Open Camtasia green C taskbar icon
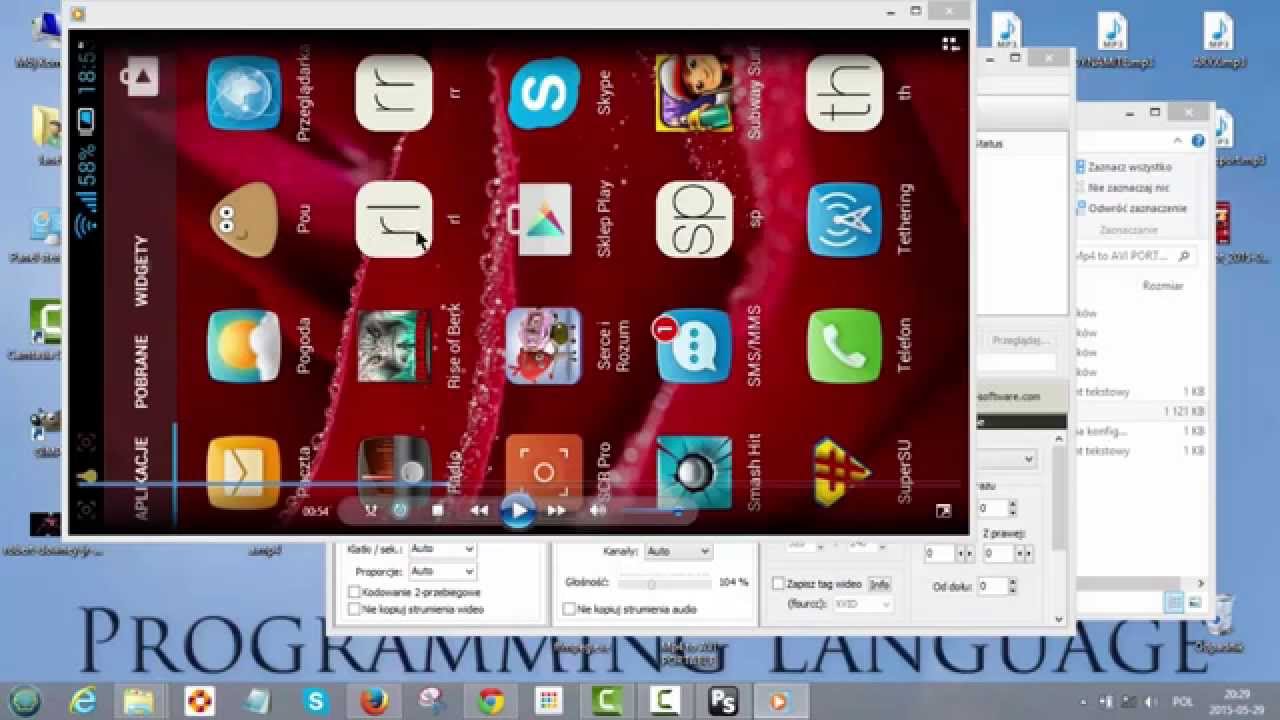 pos(607,701)
